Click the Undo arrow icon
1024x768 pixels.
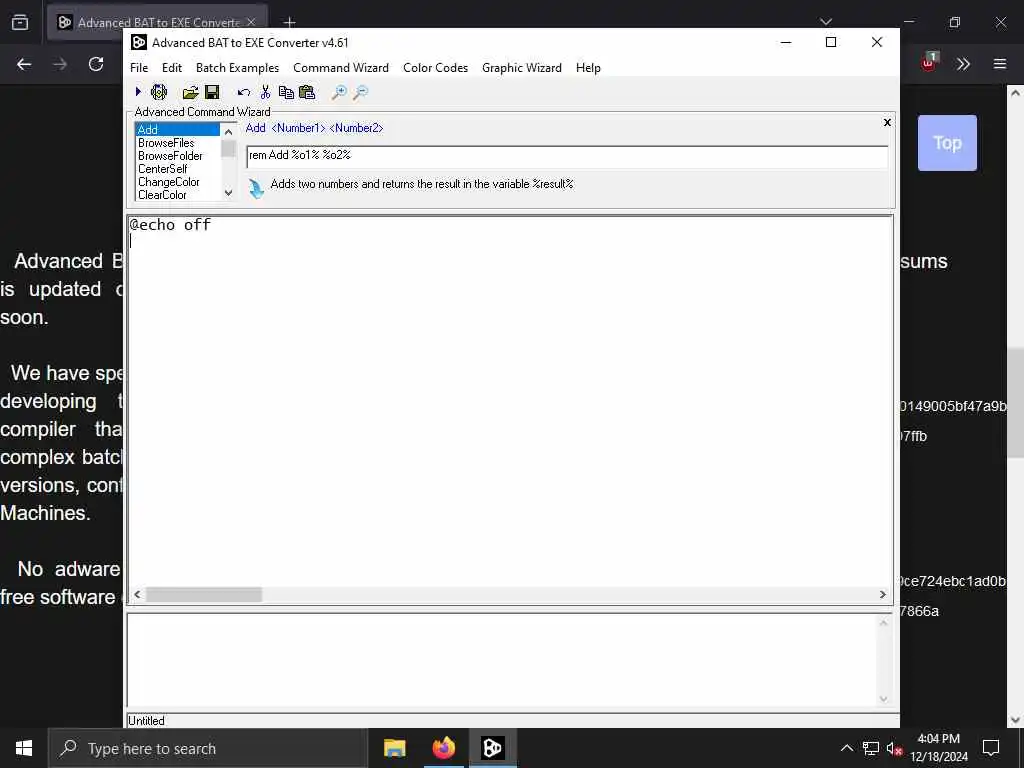click(x=244, y=92)
